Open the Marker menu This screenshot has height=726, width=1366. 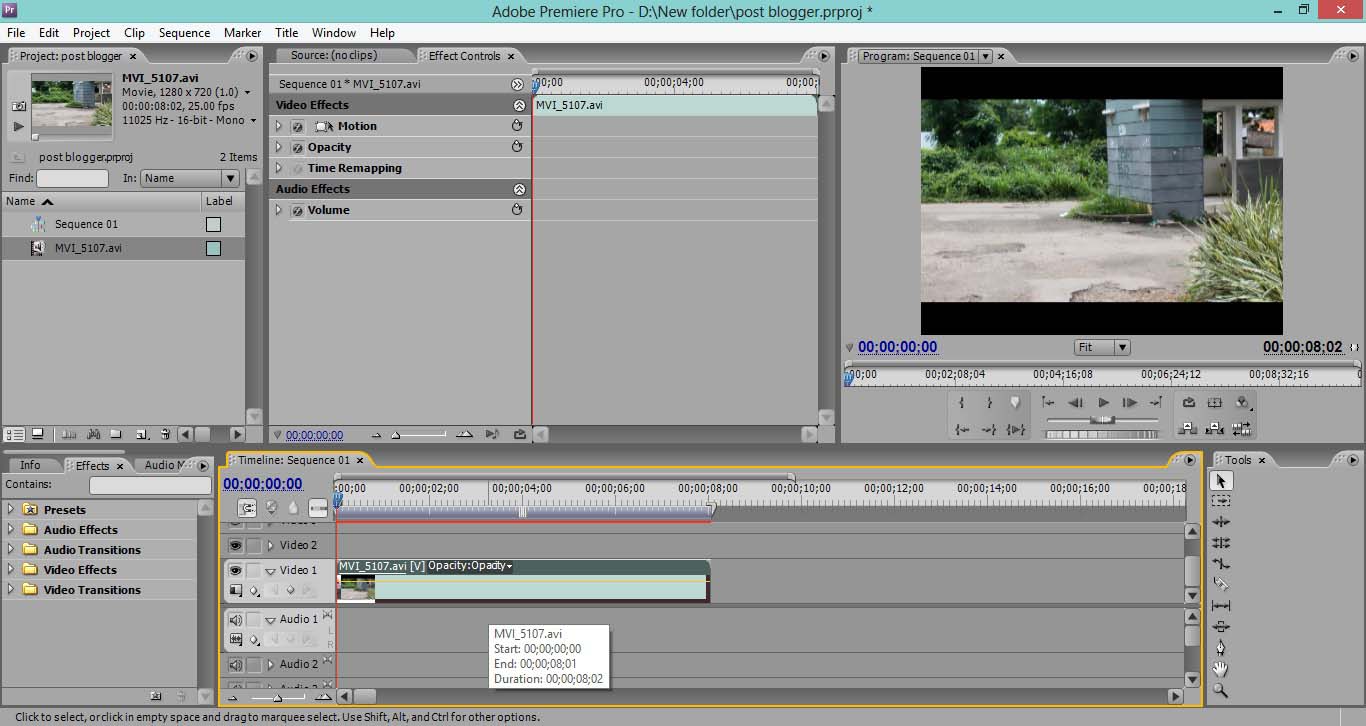pyautogui.click(x=243, y=33)
